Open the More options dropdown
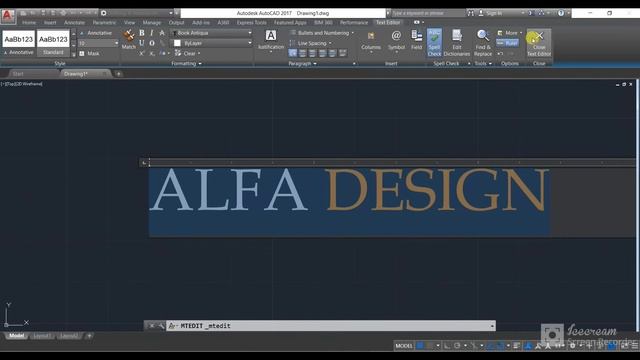This screenshot has width=640, height=360. click(509, 33)
